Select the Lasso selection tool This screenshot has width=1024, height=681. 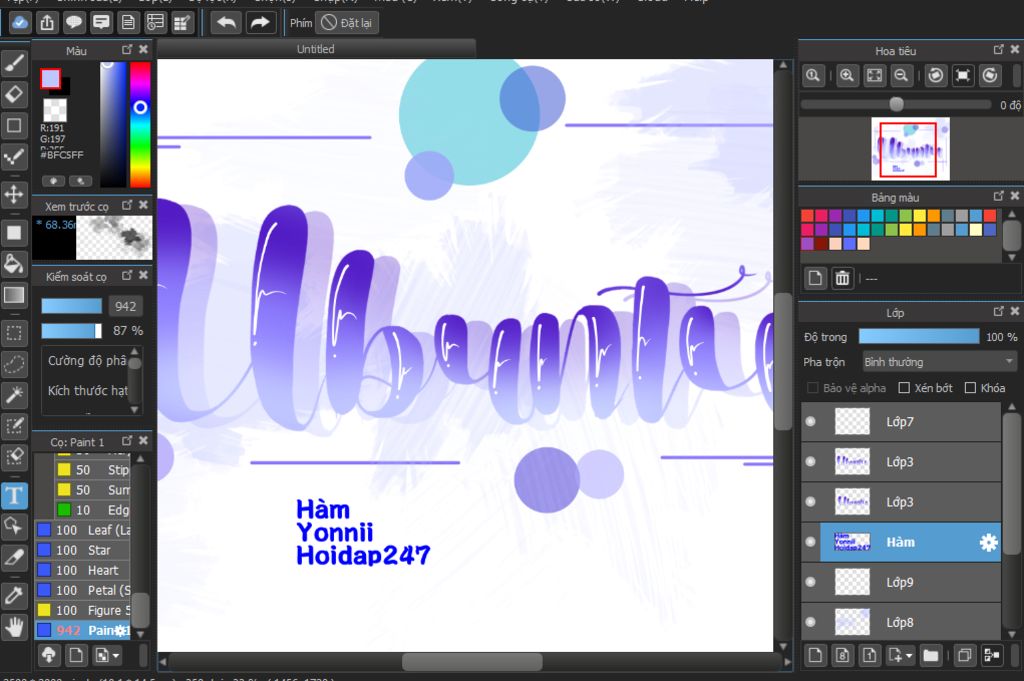pos(14,364)
